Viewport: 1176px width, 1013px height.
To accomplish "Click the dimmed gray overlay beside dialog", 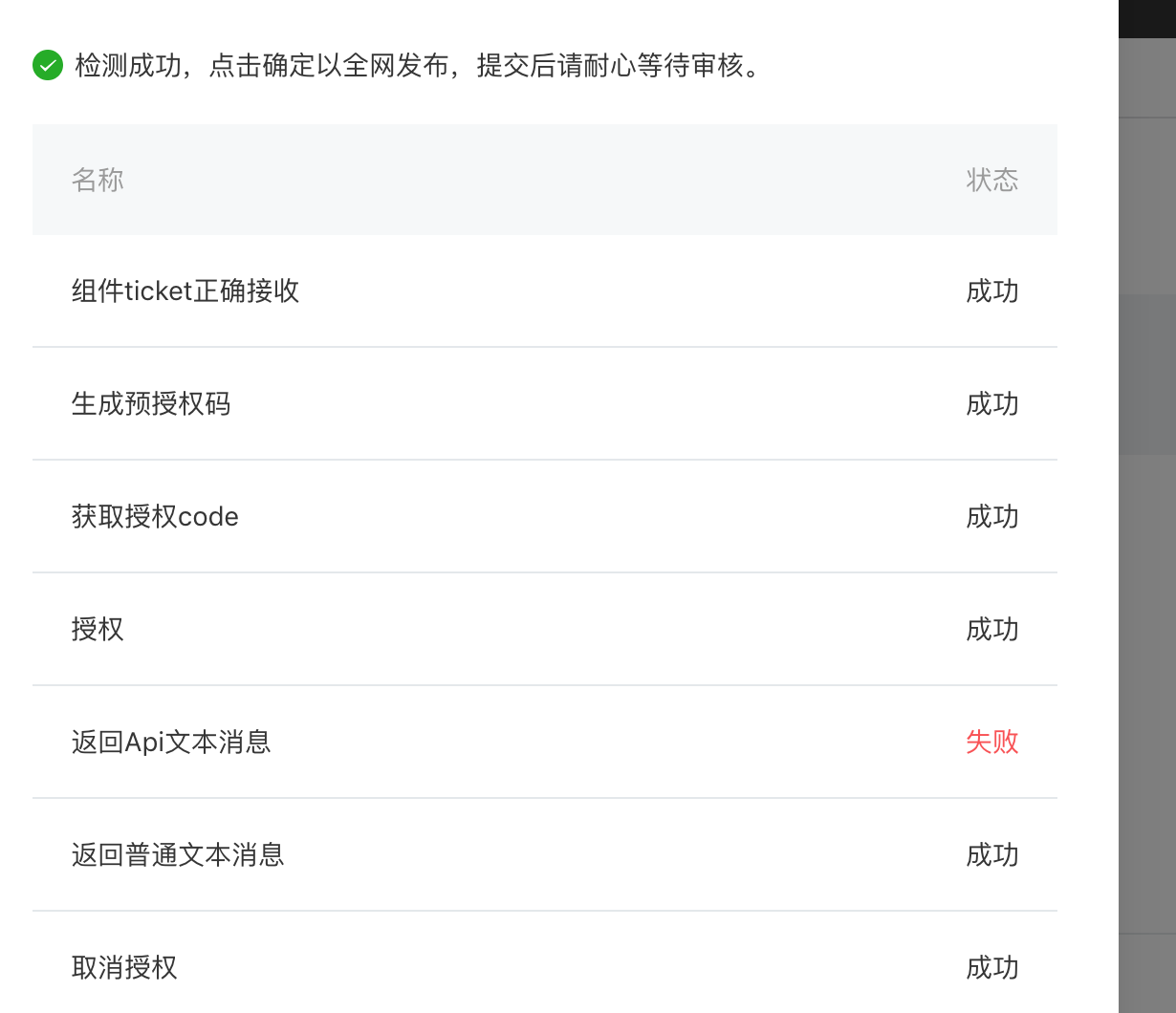I will 1147,573.
